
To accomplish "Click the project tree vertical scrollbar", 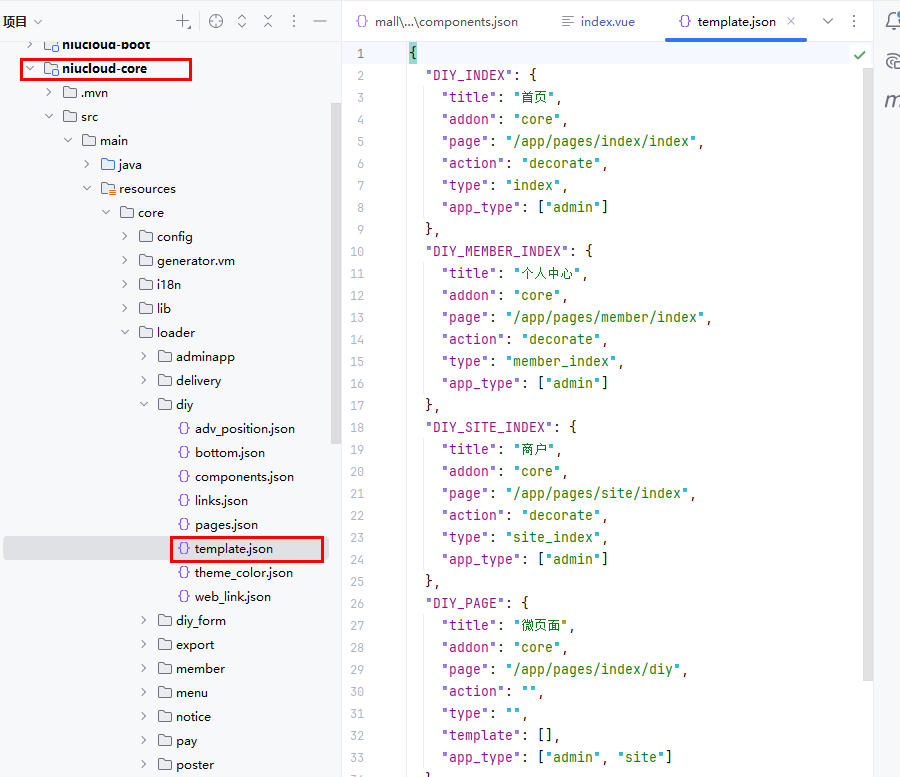I will tap(336, 270).
